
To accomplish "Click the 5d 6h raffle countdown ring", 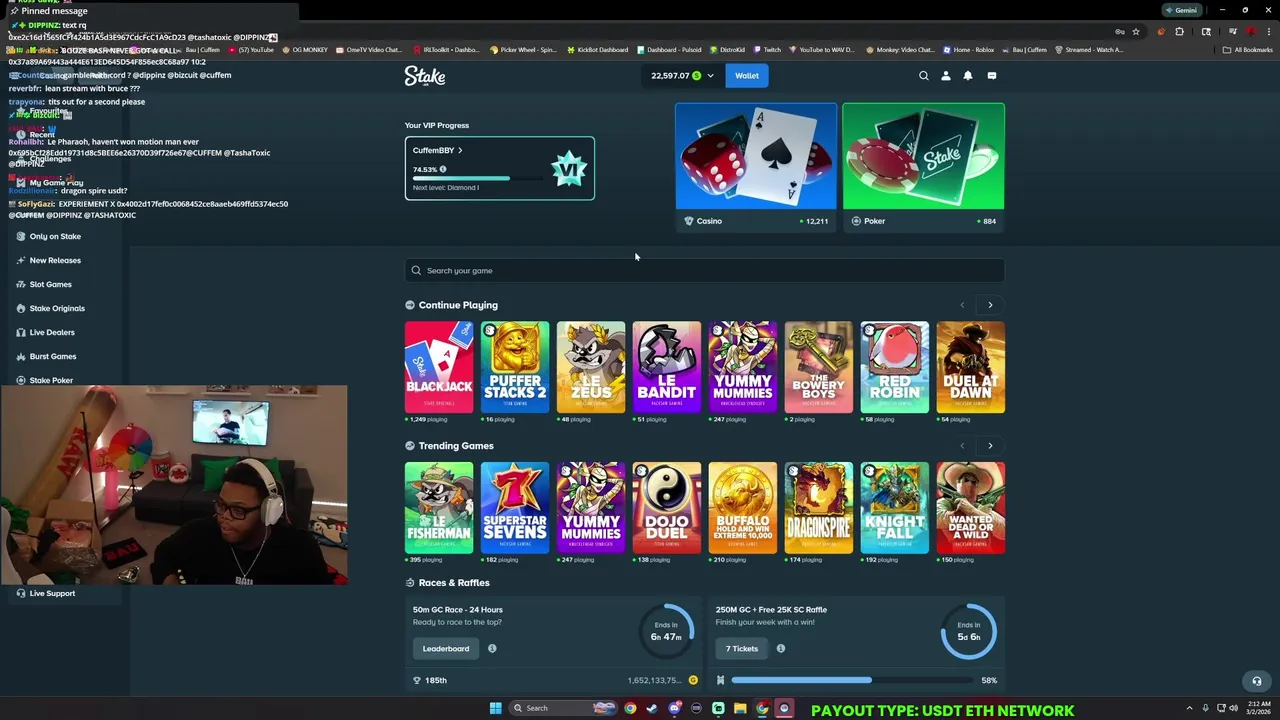I will (x=968, y=631).
